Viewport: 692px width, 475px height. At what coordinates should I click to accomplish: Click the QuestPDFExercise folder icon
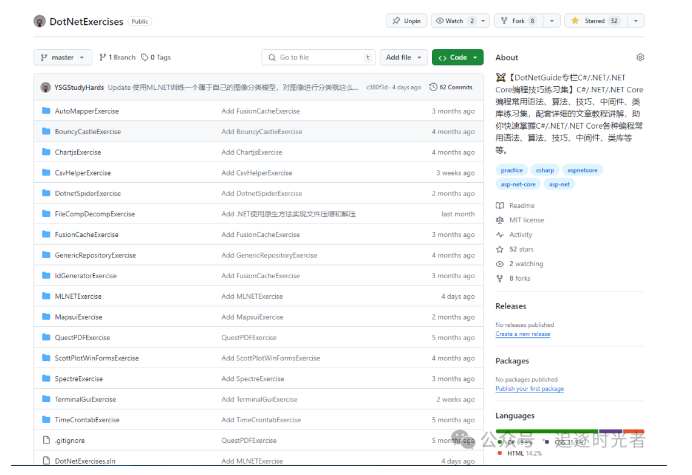46,337
